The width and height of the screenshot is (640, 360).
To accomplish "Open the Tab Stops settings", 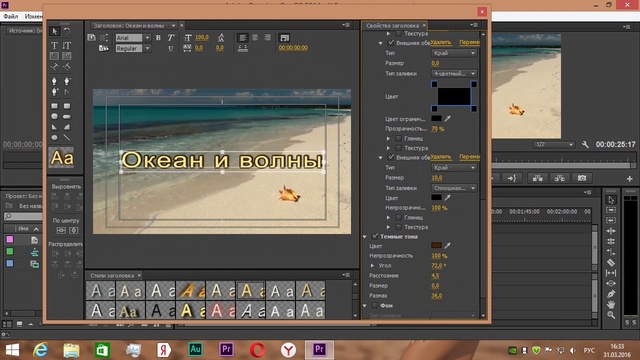I will point(242,48).
